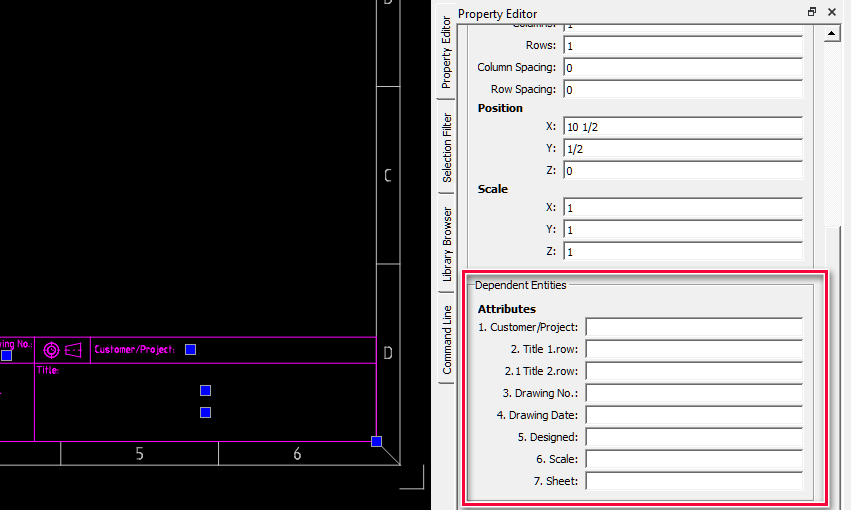Close the Property Editor panel
Image resolution: width=851 pixels, height=510 pixels.
point(831,12)
